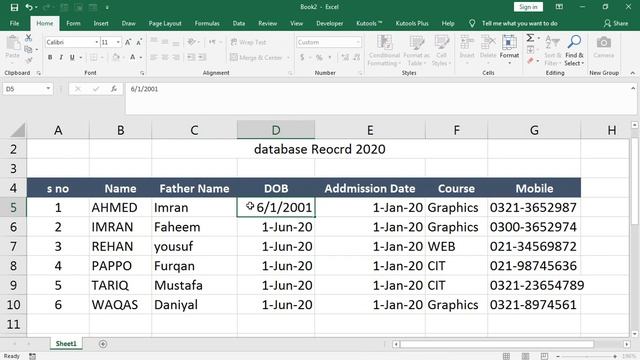Click the Share person icon

(616, 23)
